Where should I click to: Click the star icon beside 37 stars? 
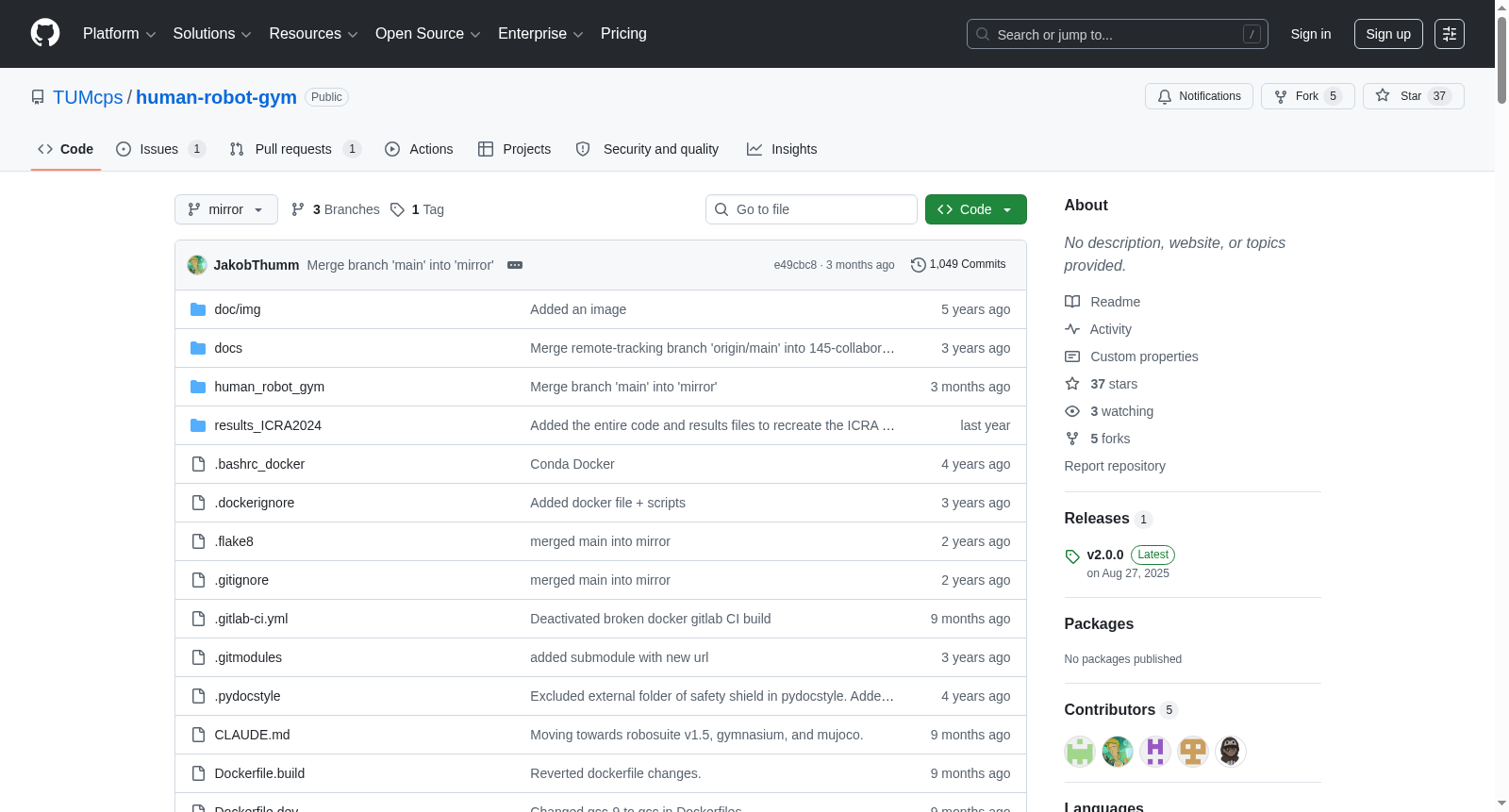pos(1072,384)
